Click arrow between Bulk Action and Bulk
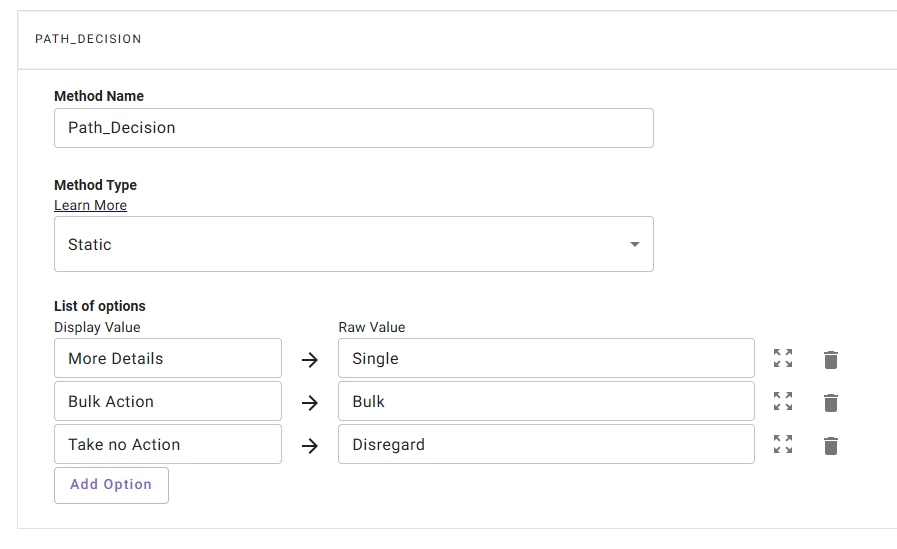Screen dimensions: 897x549 coord(310,402)
